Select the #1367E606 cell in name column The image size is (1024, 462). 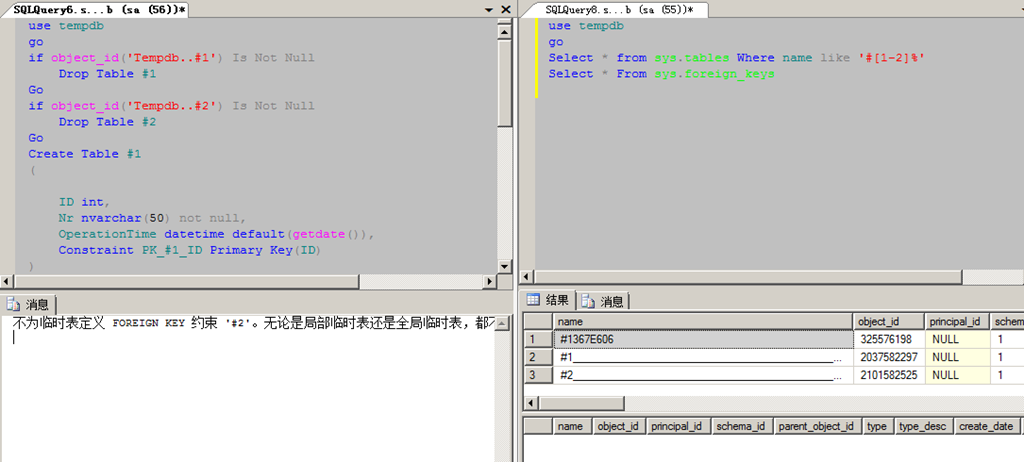702,340
